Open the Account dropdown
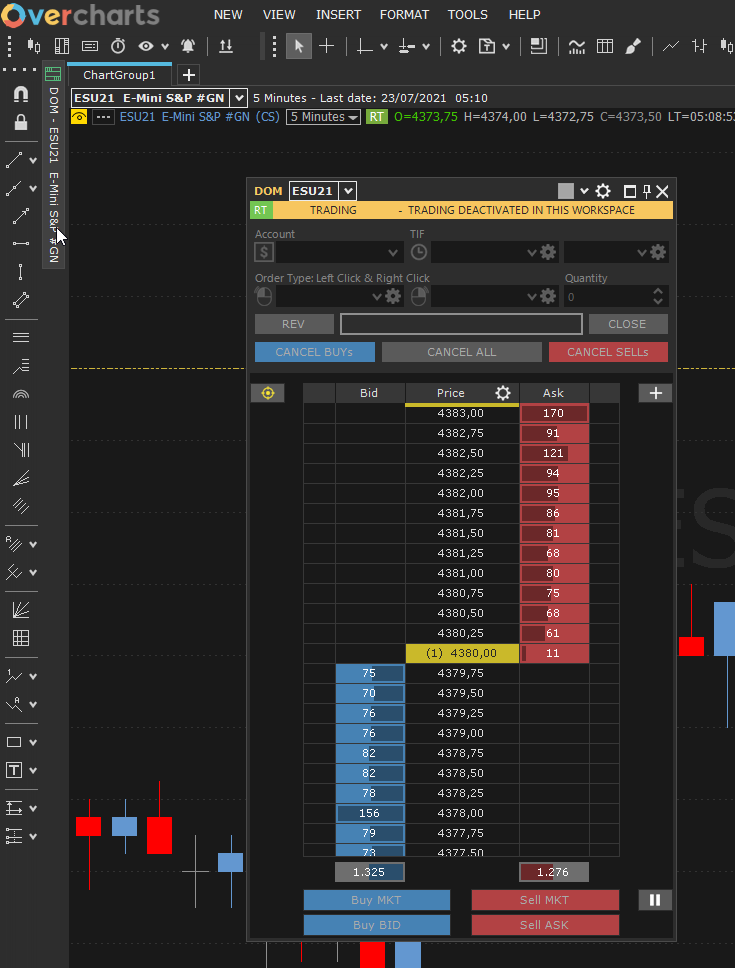 (x=339, y=252)
